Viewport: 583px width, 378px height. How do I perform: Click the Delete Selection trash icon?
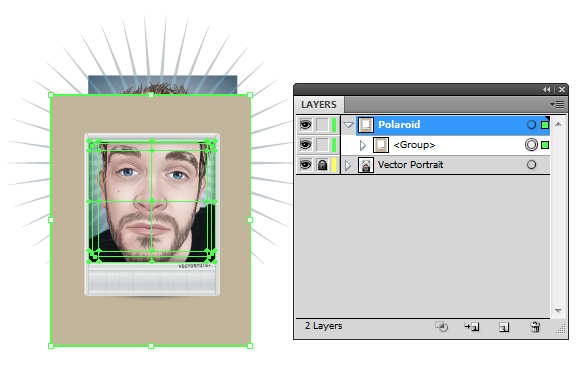535,327
